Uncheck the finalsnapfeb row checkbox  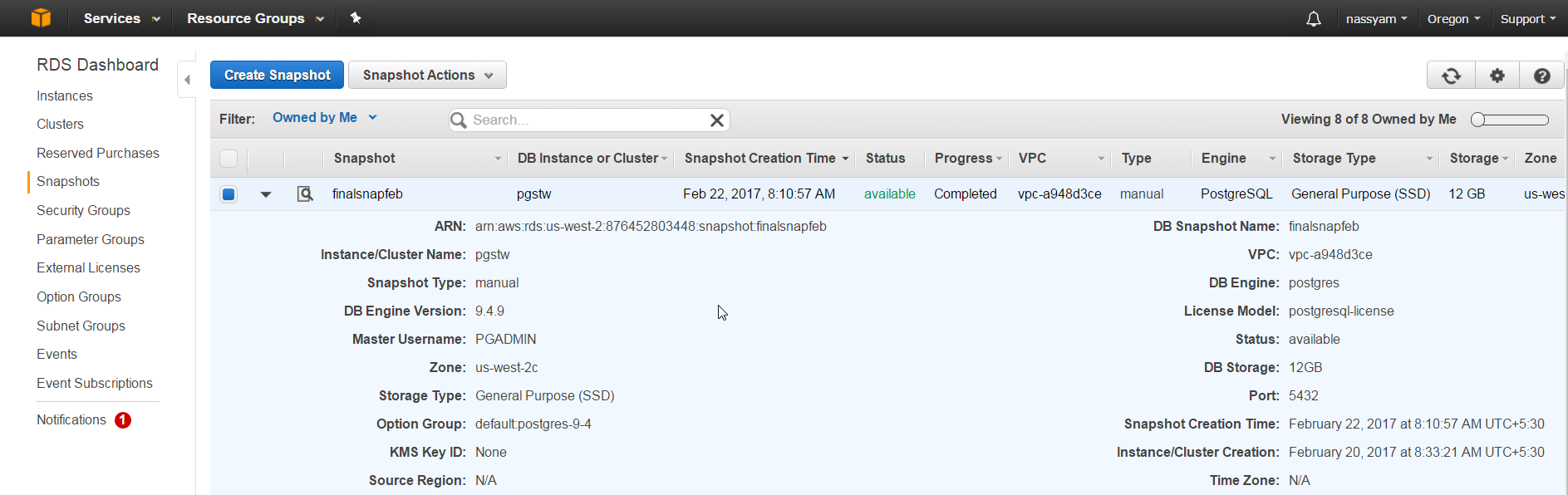point(229,194)
